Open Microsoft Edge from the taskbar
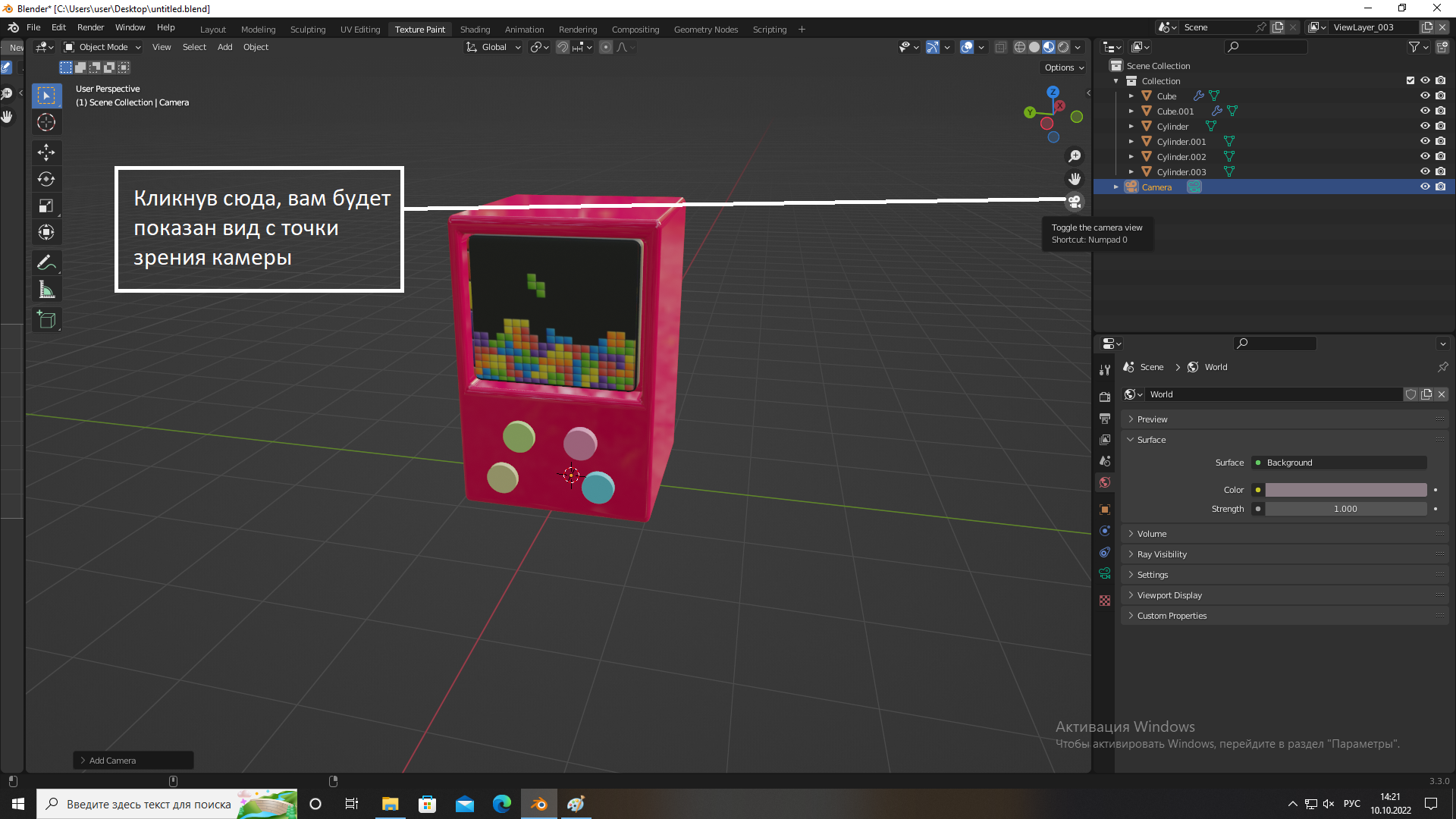 pyautogui.click(x=502, y=804)
